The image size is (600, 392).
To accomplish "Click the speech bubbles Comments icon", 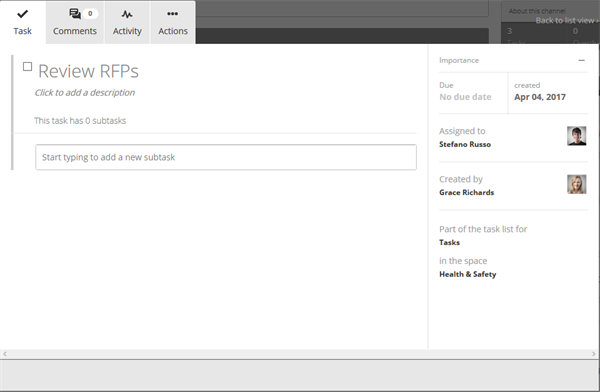I will click(x=75, y=14).
